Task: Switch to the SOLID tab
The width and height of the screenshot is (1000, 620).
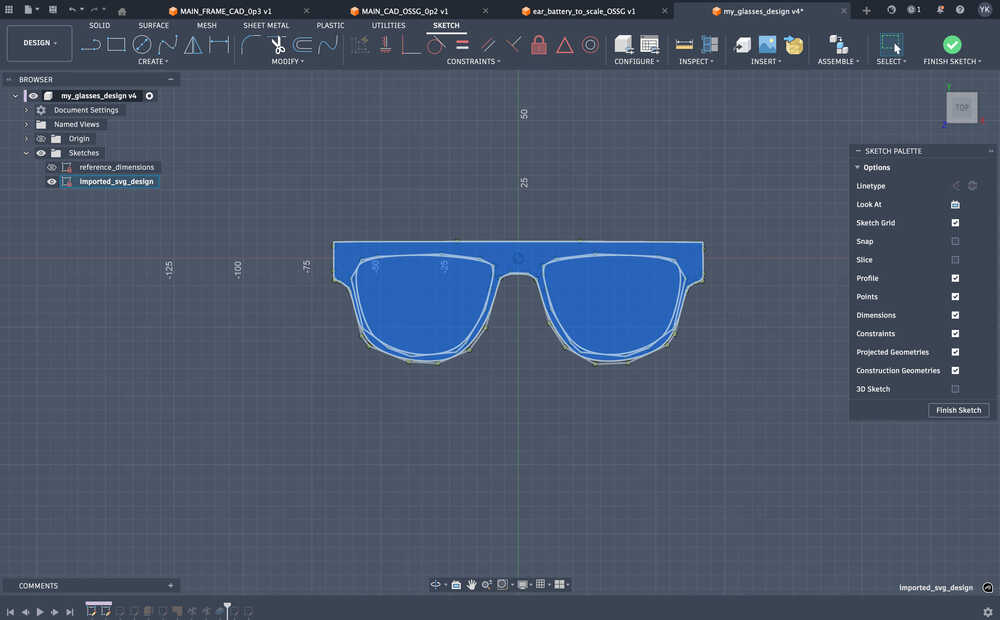Action: coord(99,25)
